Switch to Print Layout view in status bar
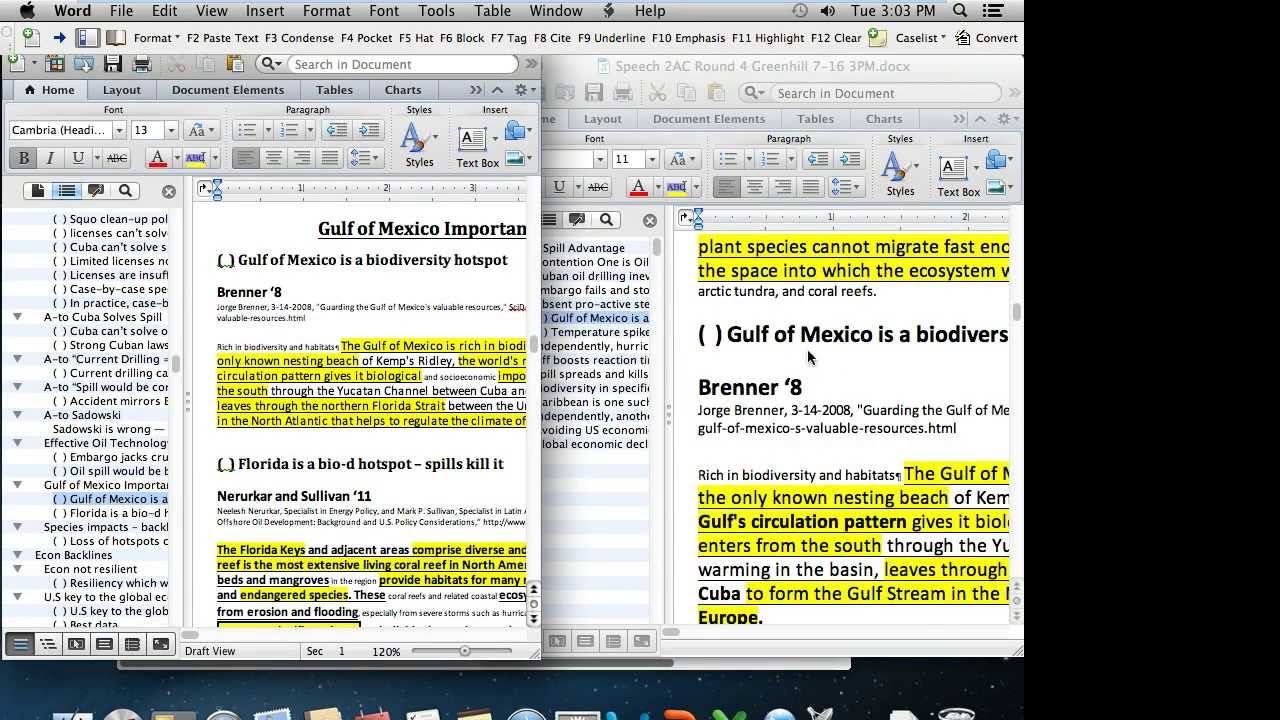The width and height of the screenshot is (1280, 720). coord(104,645)
